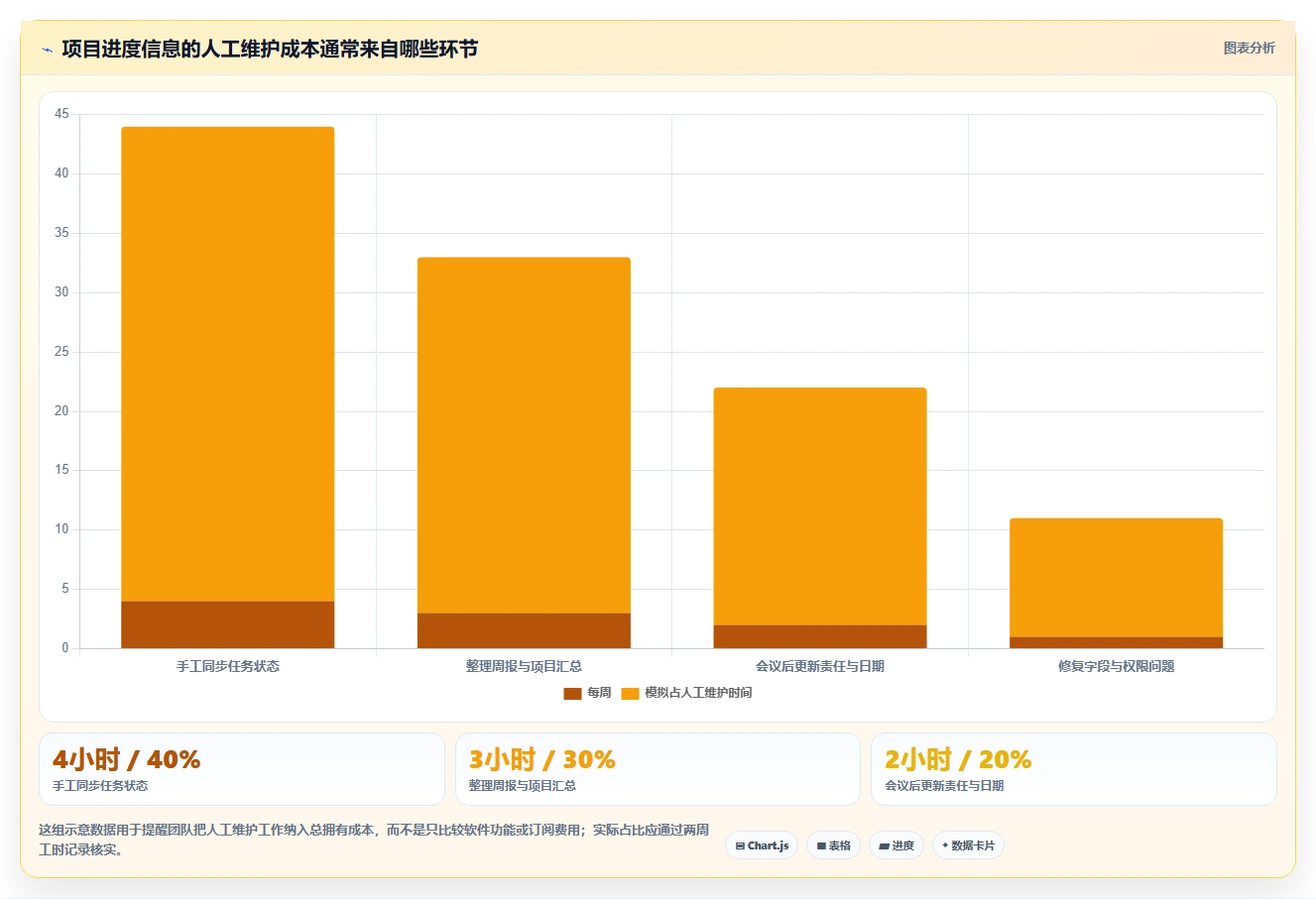Click the 图表分析 label in the header
Image resolution: width=1316 pixels, height=899 pixels.
(1249, 48)
